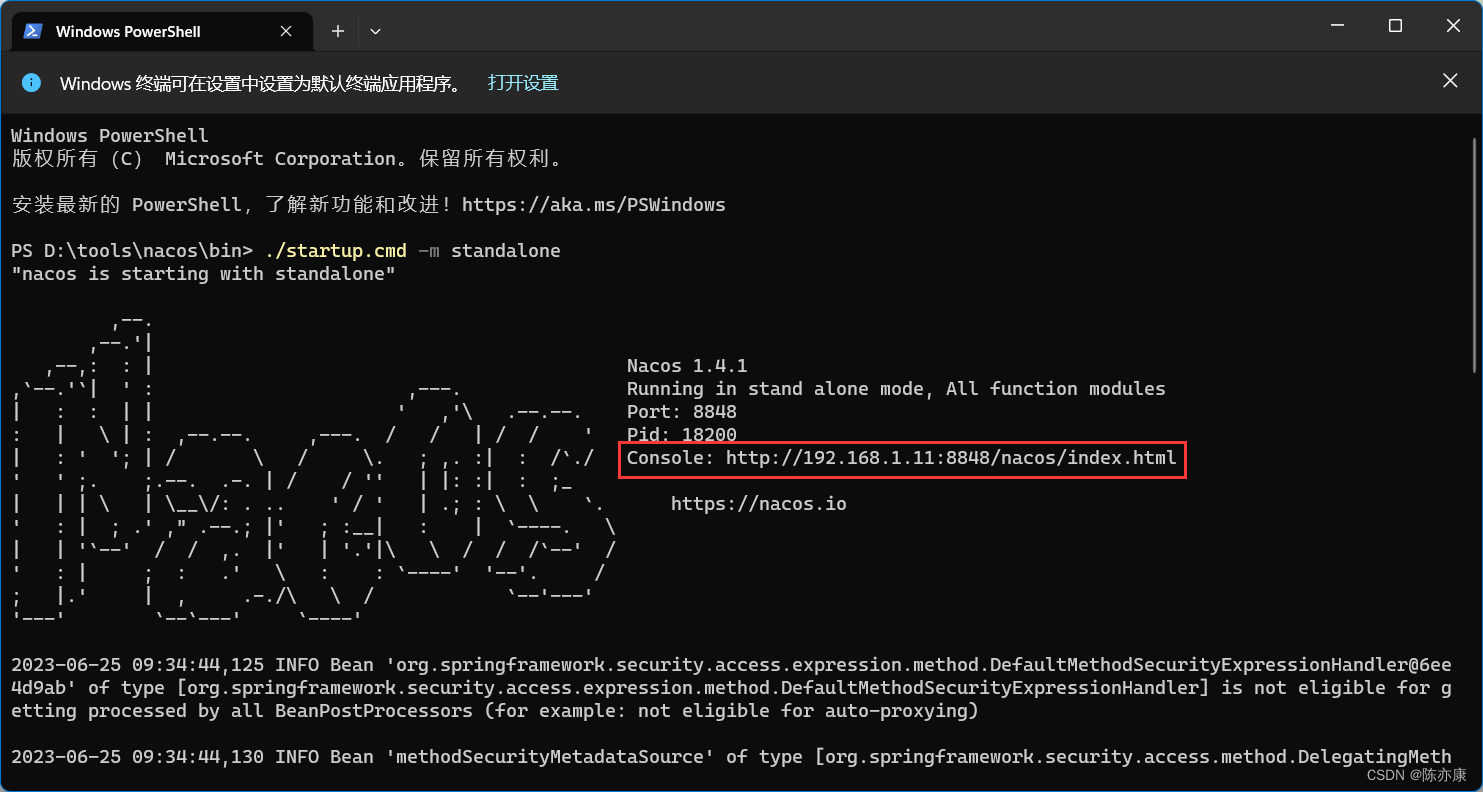The image size is (1483, 792).
Task: Select the Windows PowerShell tab
Action: pyautogui.click(x=160, y=31)
